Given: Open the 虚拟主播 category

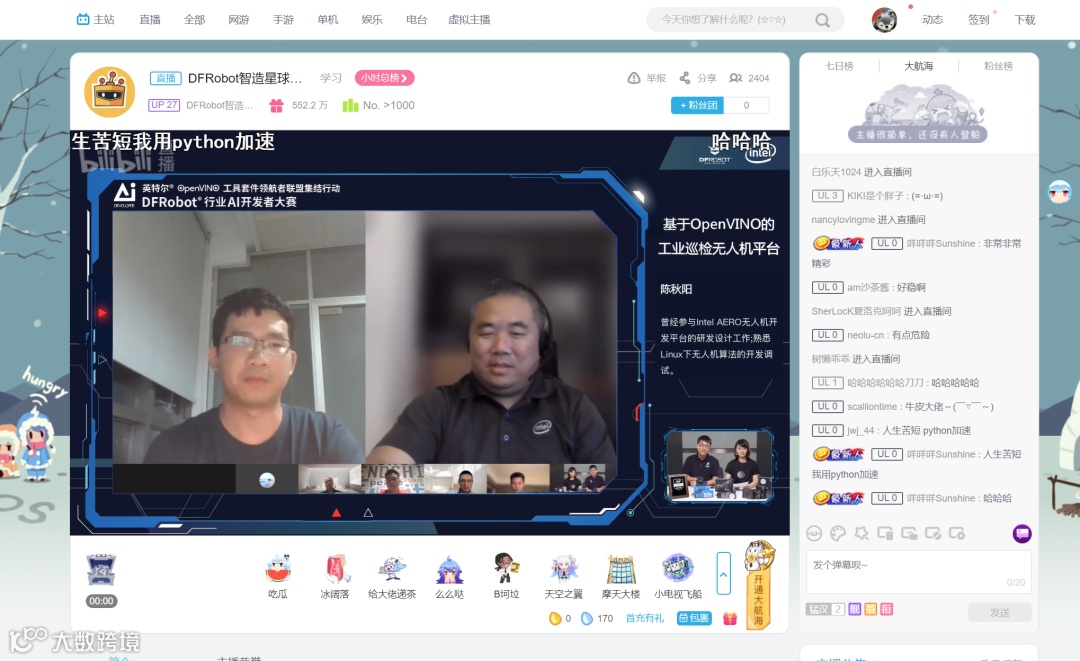Looking at the screenshot, I should tap(469, 19).
